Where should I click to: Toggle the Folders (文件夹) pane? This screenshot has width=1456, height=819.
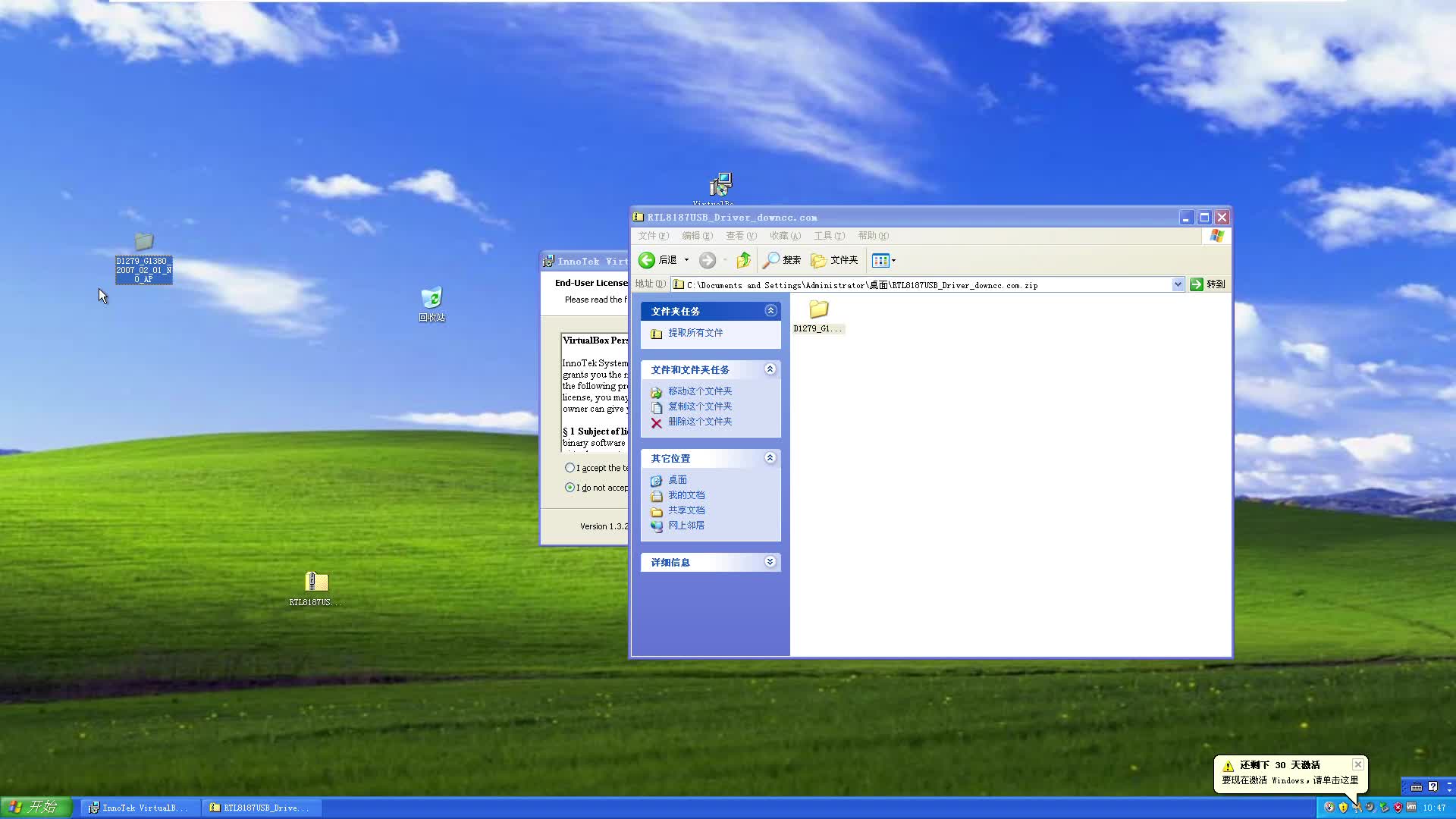[x=834, y=260]
